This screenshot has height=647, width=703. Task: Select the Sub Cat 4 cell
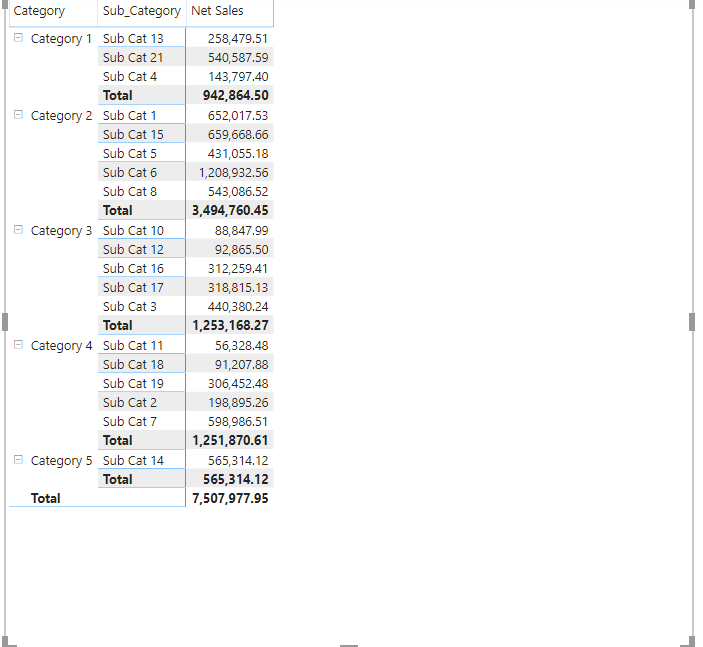(x=141, y=77)
